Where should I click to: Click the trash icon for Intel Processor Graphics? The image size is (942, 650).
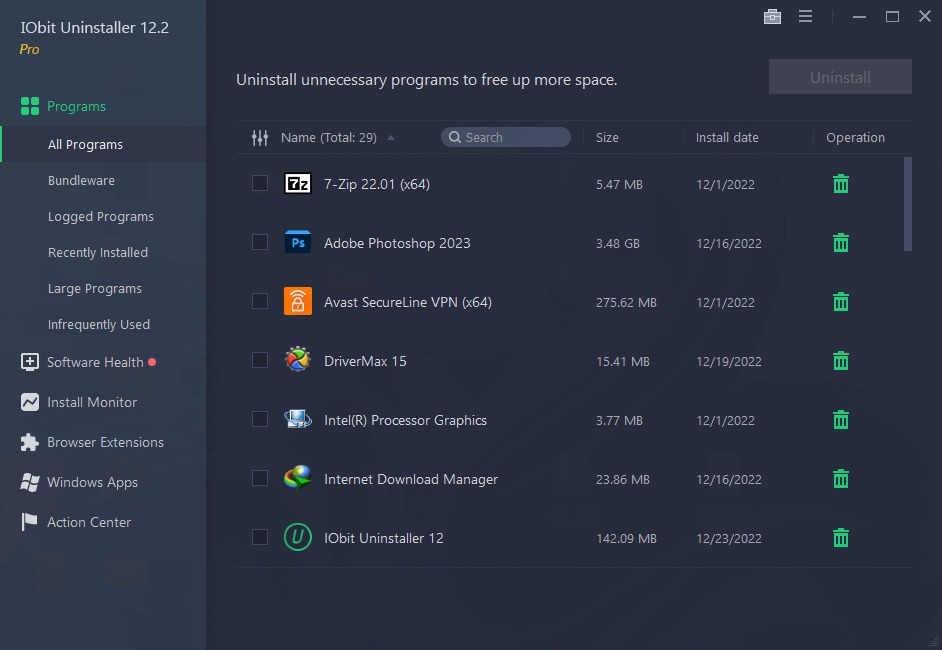[840, 419]
